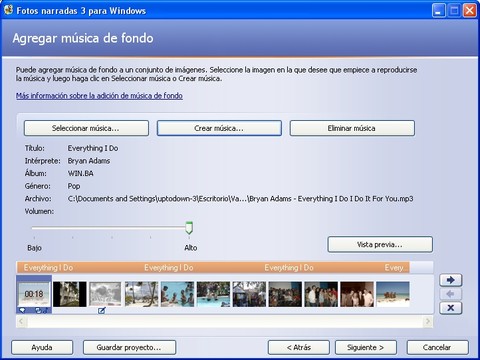Click the filmstrip scroll right arrow
The height and width of the screenshot is (360, 480).
tap(428, 322)
